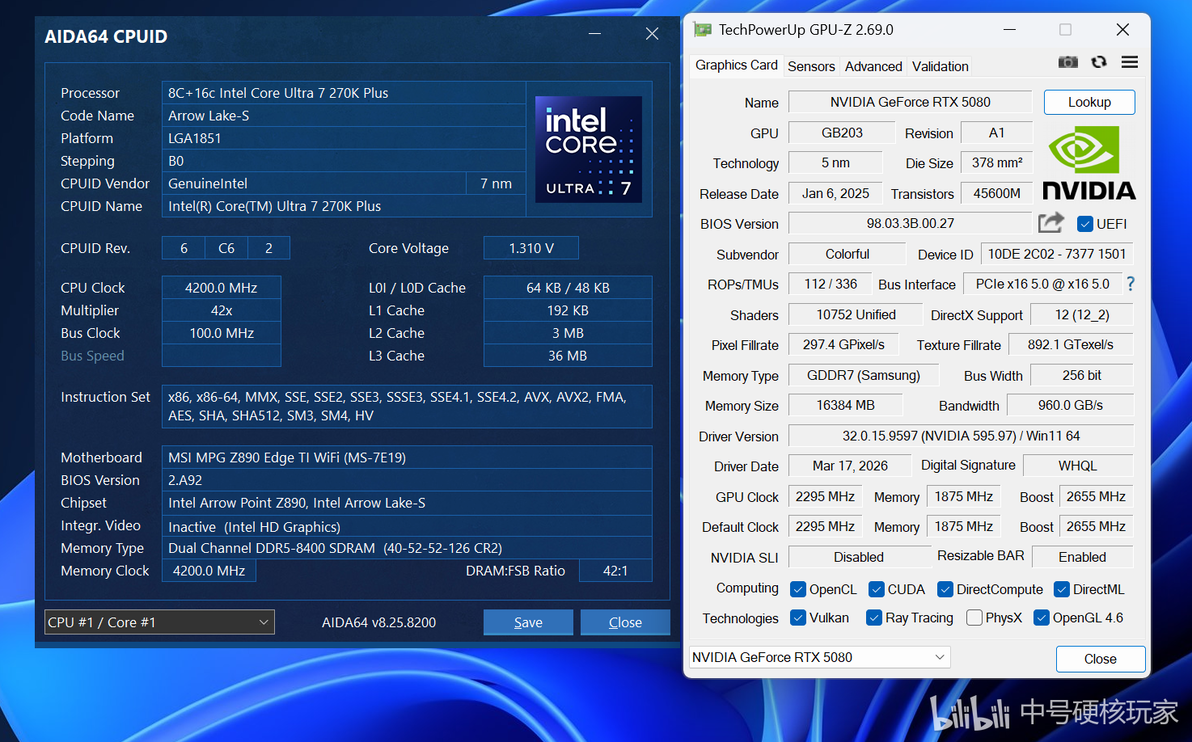Switch to the Validation tab
Screen dimensions: 1192x742
coord(940,66)
